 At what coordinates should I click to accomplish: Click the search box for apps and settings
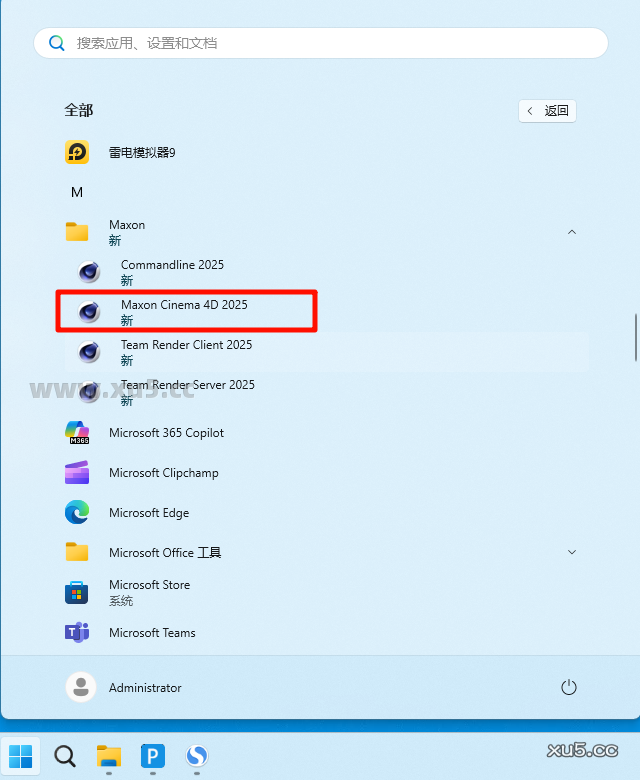click(320, 43)
